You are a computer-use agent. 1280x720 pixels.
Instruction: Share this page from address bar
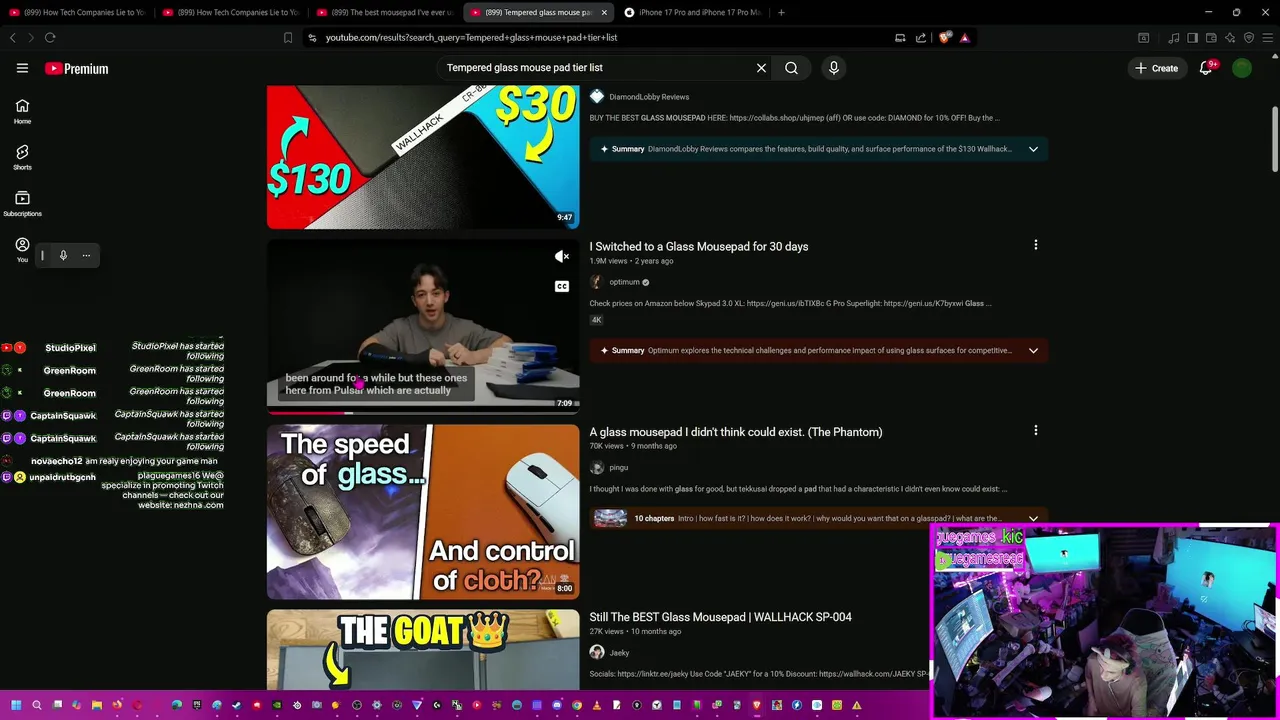click(920, 37)
